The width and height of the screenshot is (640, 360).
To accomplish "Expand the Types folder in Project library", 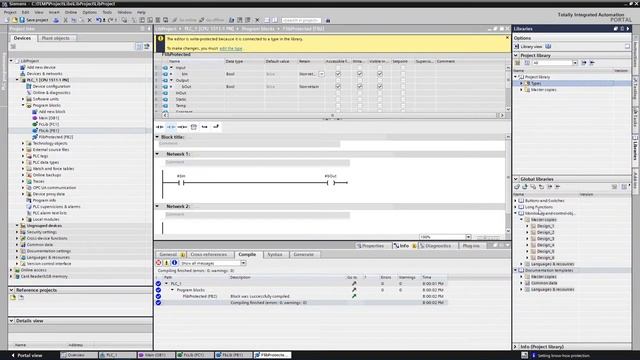I will coord(521,83).
